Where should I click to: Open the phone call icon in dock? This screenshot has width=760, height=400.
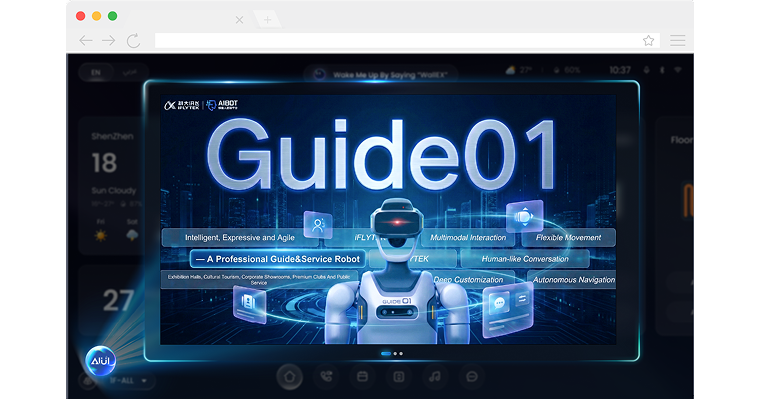tap(326, 377)
